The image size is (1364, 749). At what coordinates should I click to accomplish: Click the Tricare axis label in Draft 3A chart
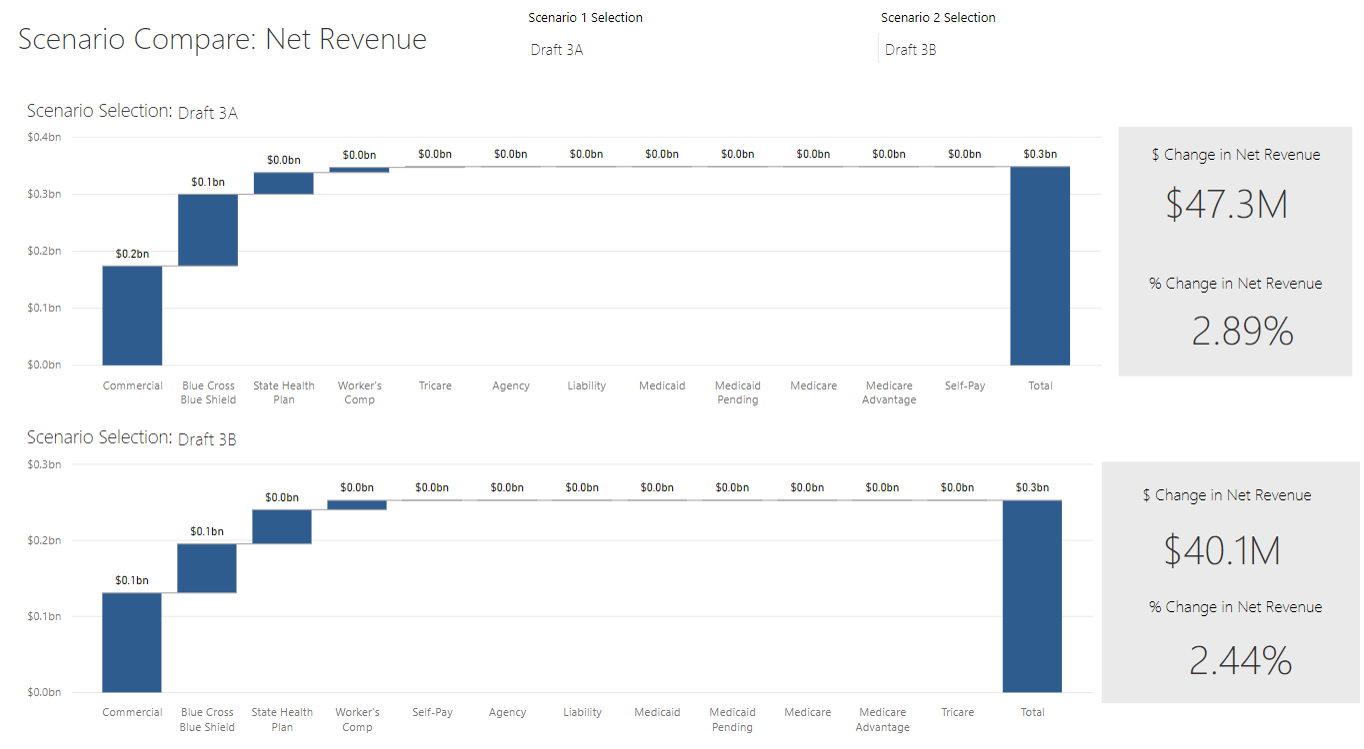(x=435, y=386)
